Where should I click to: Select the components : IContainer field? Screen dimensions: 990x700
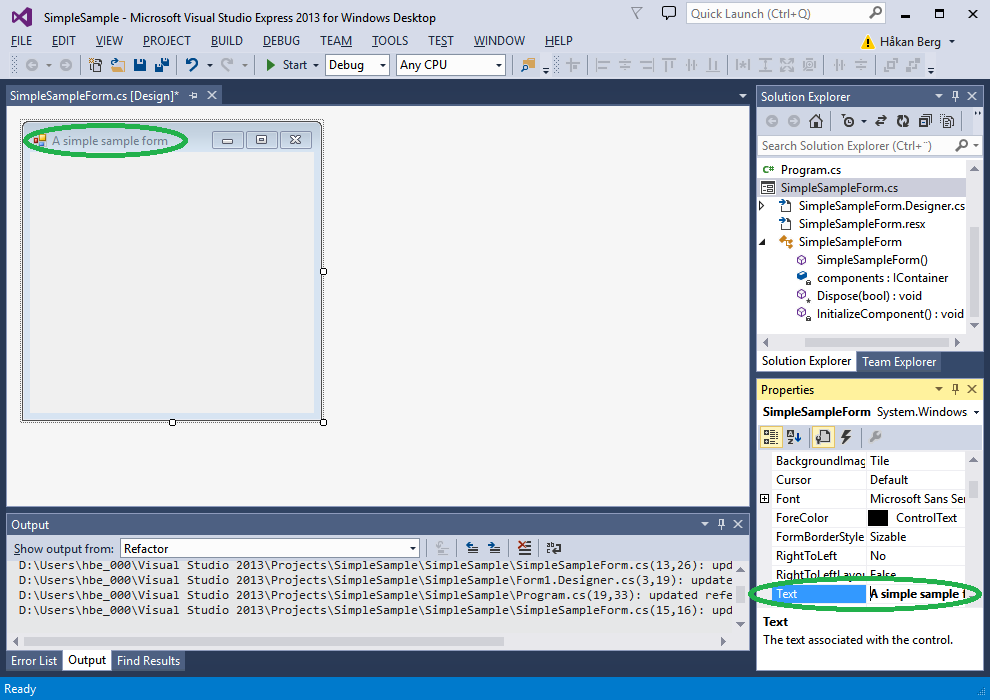click(x=882, y=278)
